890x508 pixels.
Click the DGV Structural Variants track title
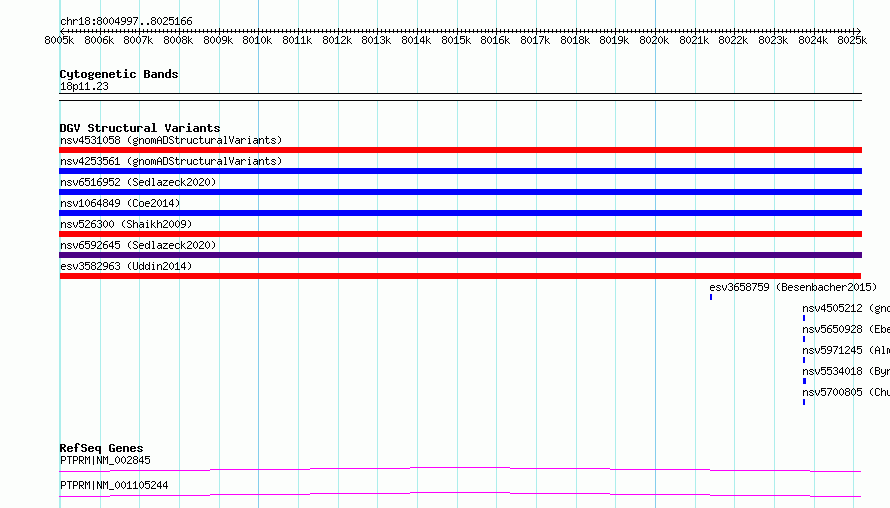(140, 128)
